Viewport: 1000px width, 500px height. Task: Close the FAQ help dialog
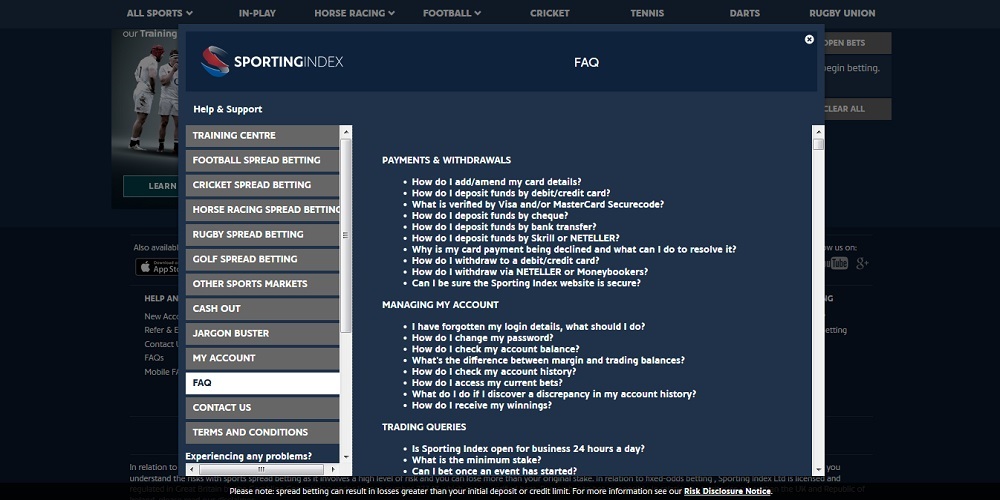click(x=809, y=39)
